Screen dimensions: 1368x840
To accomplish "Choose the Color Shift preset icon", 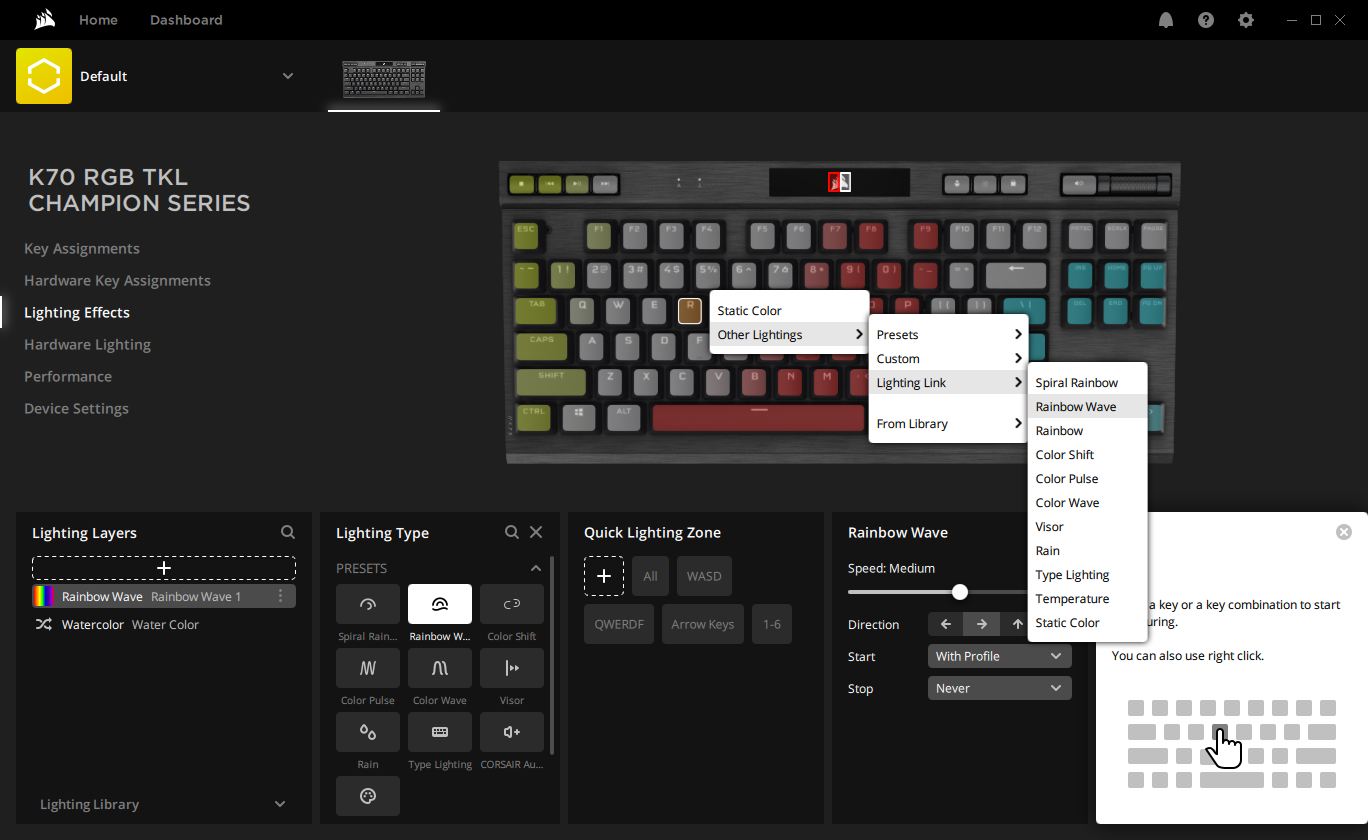I will [512, 604].
